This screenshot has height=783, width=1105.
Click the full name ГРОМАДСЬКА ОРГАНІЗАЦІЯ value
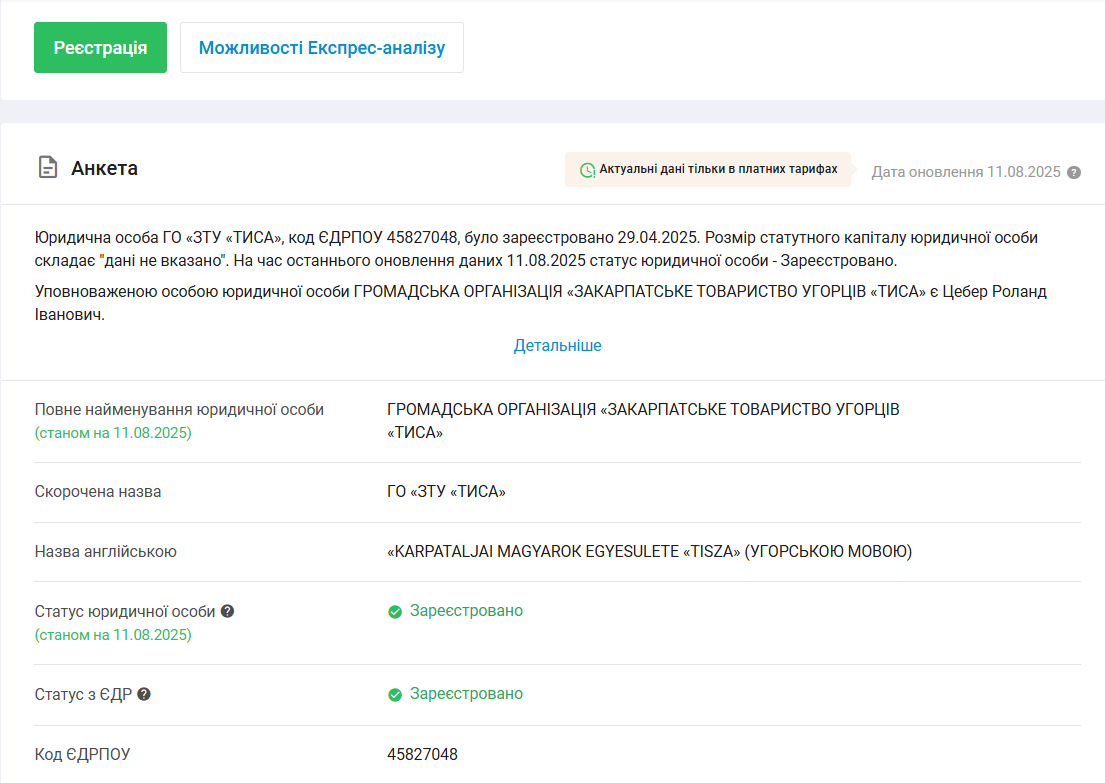[643, 421]
